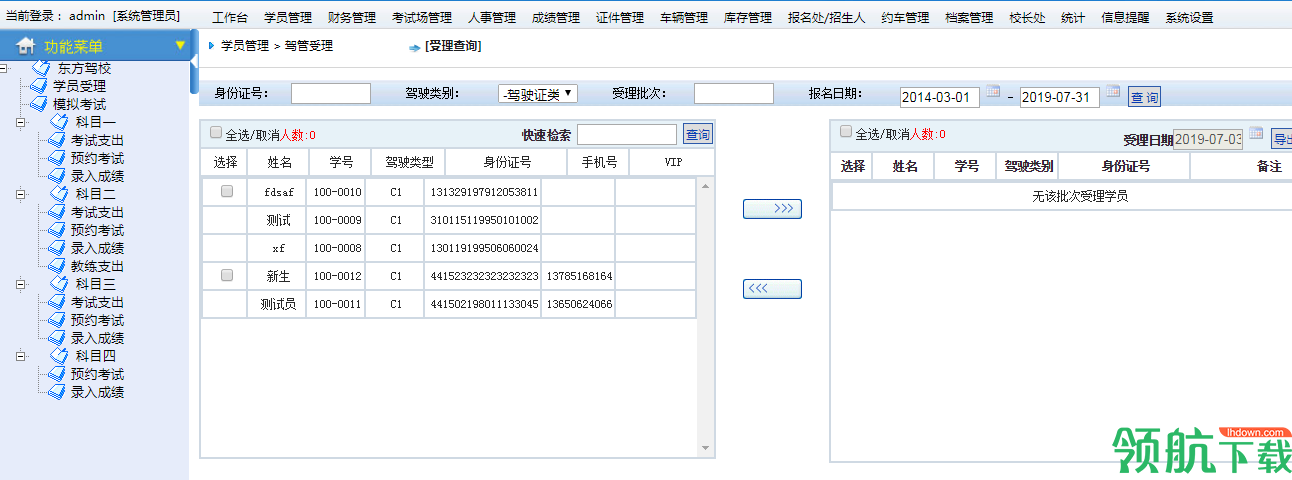Toggle right panel 全选/取消 checkbox

(x=846, y=131)
